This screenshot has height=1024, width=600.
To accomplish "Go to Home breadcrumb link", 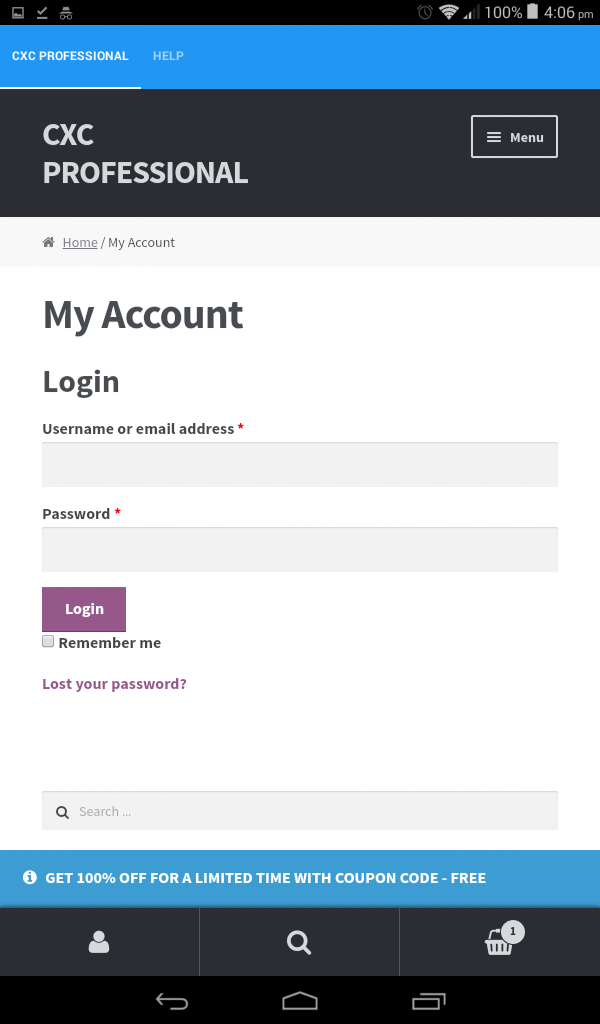I will 80,243.
